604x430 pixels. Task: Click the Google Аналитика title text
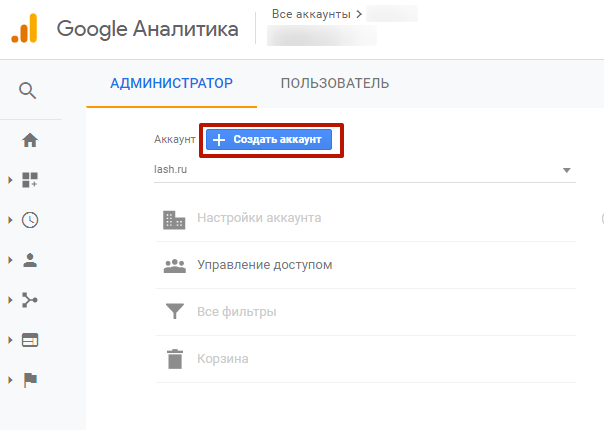(x=148, y=29)
